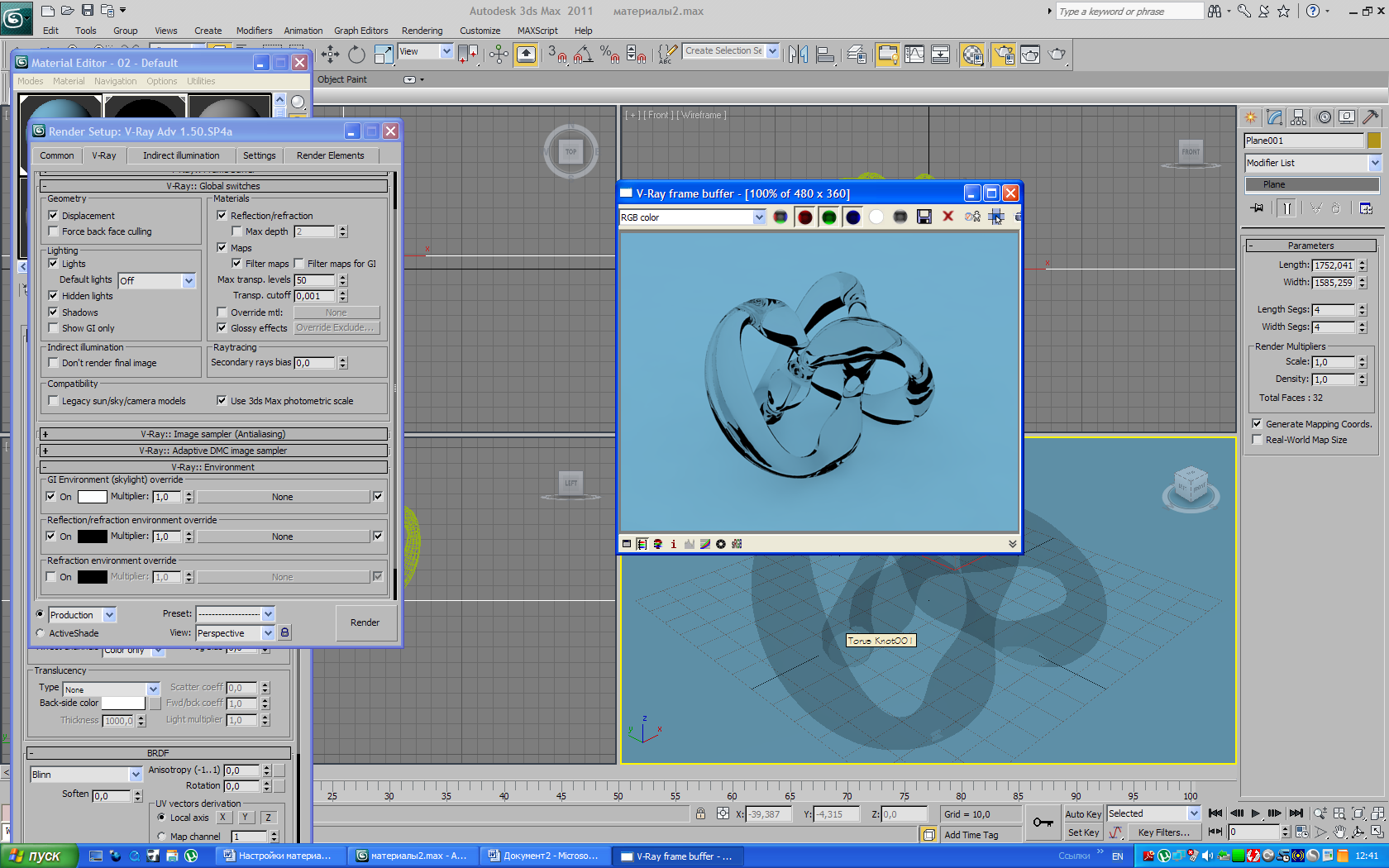Click Pin Stack icon in modifier panel
The width and height of the screenshot is (1389, 868).
tap(1257, 208)
